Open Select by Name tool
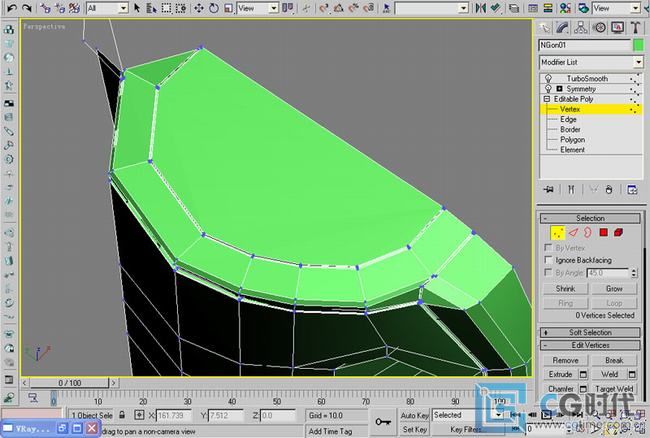The image size is (650, 438). click(151, 8)
